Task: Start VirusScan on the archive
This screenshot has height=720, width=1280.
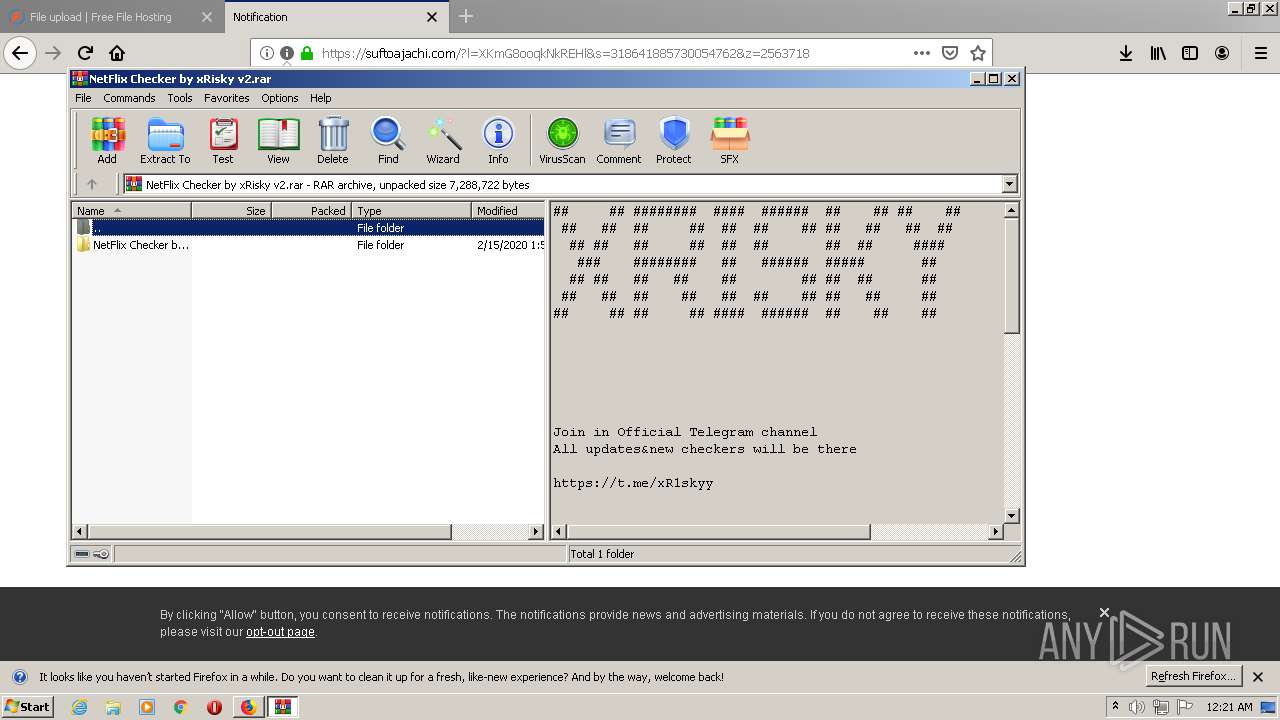Action: (x=562, y=141)
